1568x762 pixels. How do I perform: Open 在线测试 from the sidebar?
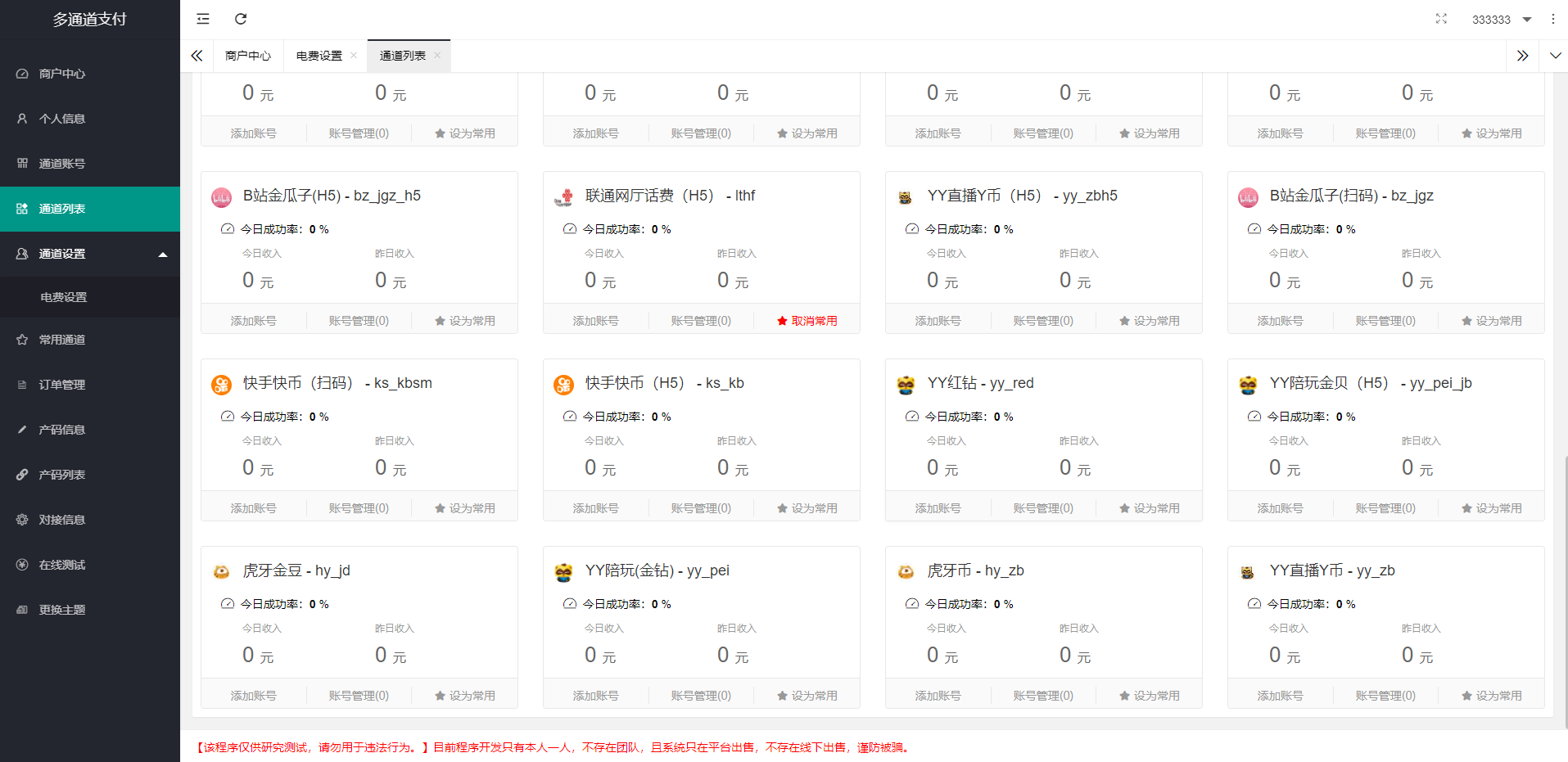click(x=60, y=564)
